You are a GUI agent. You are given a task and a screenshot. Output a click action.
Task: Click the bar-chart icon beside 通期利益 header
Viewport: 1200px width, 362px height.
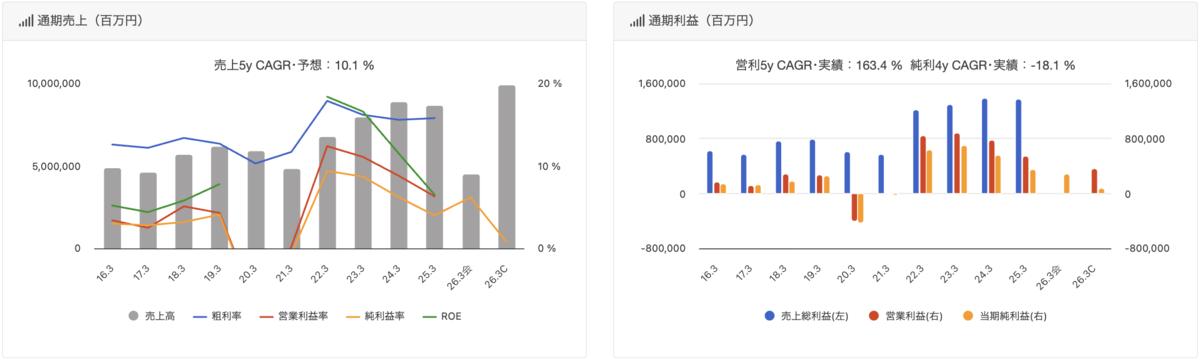(x=636, y=20)
